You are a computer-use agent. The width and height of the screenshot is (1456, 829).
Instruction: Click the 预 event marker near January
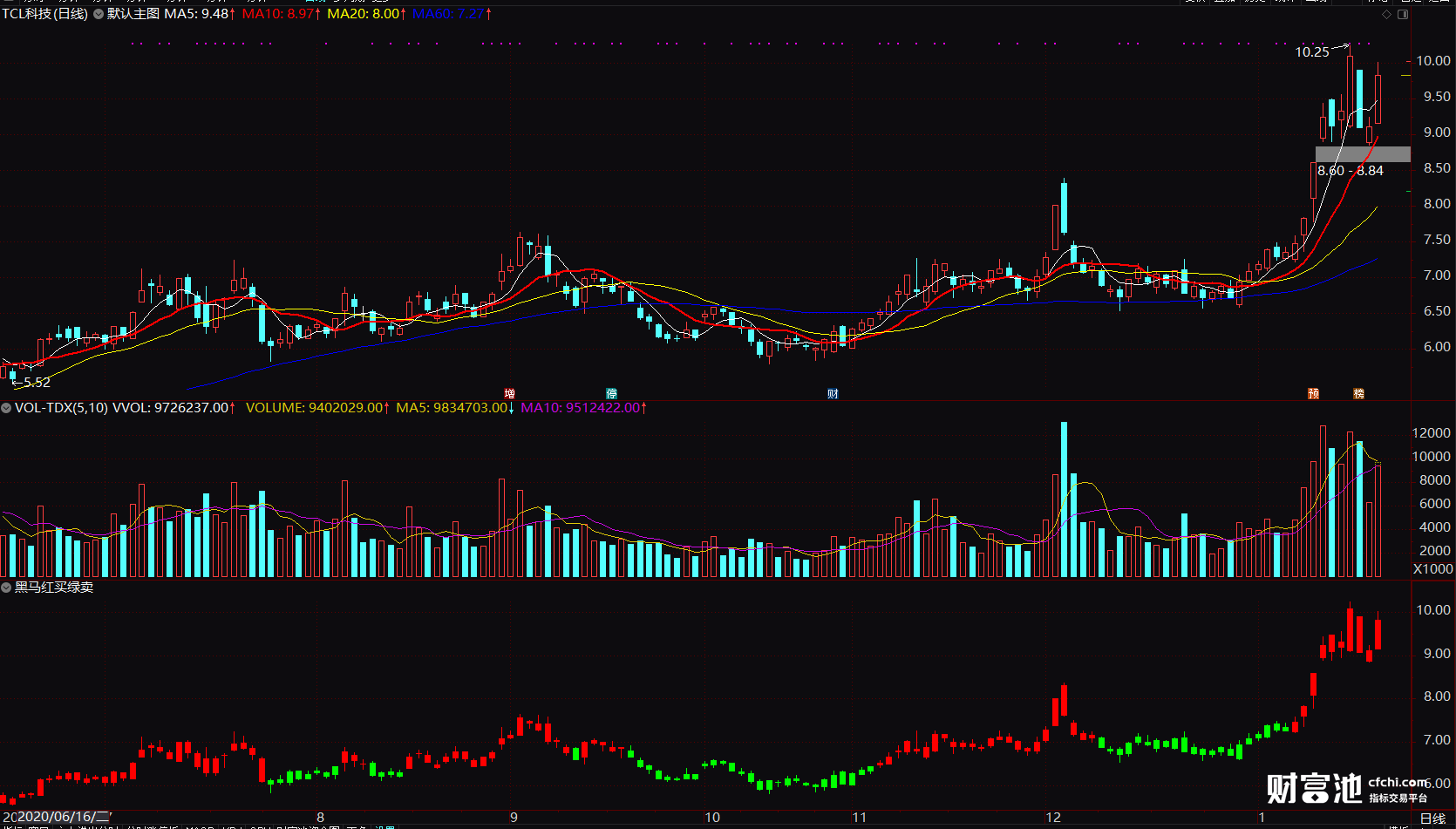1314,394
